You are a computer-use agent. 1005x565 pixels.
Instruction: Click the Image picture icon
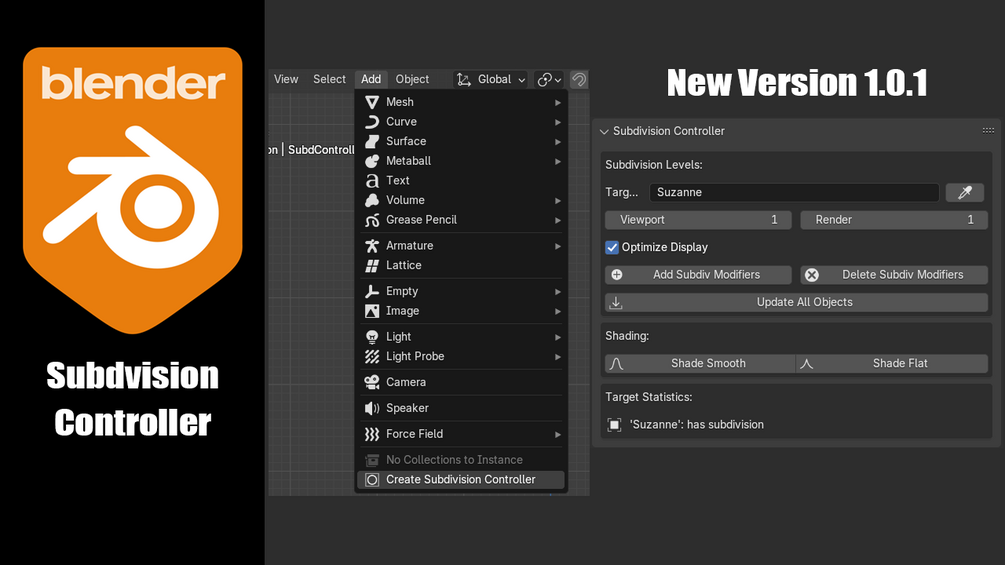click(x=372, y=311)
